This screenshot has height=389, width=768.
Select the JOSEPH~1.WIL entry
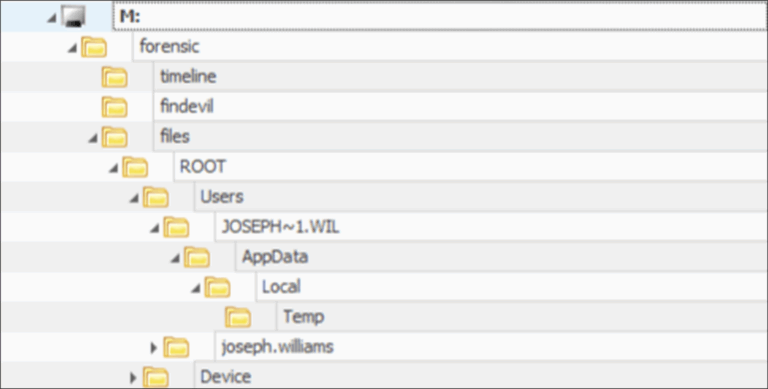[280, 227]
